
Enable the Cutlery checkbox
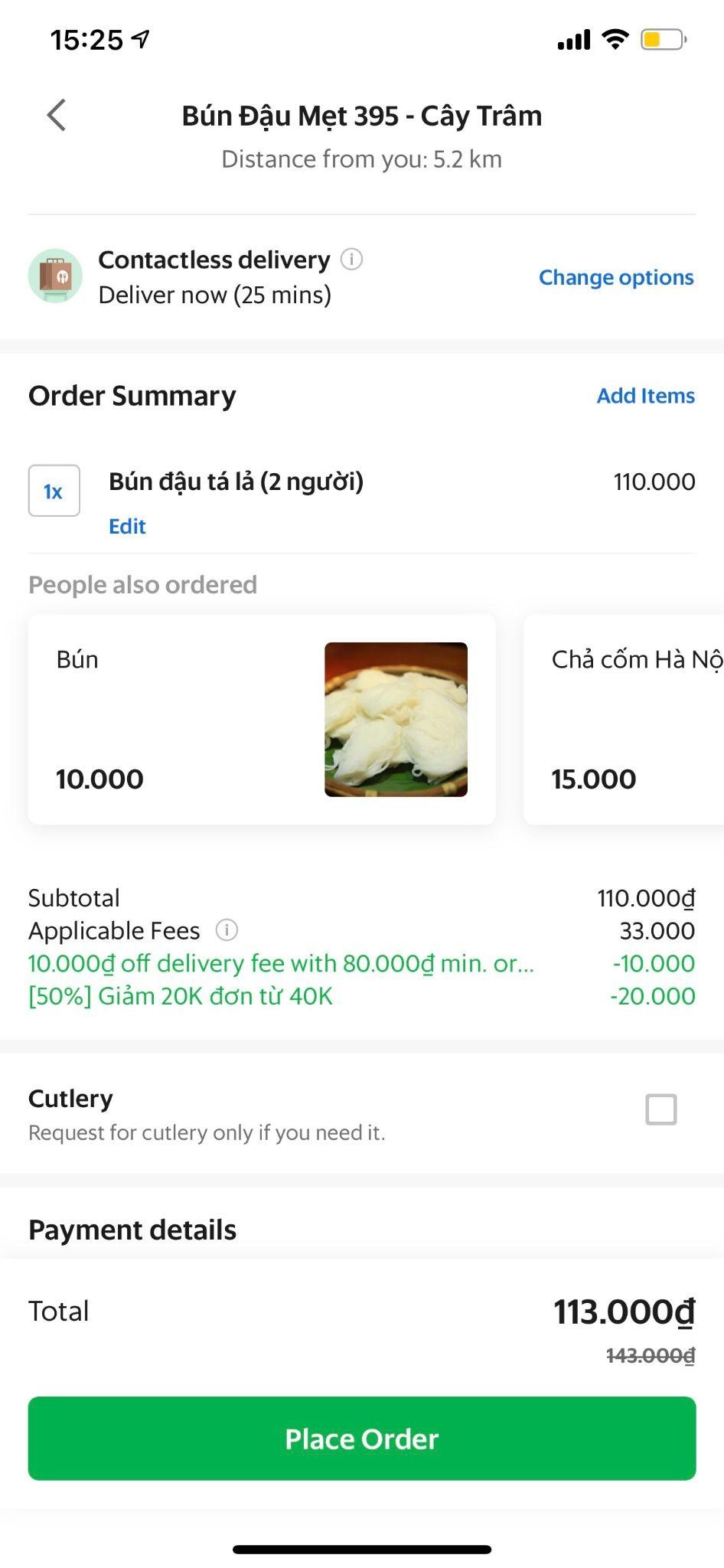pos(661,1109)
